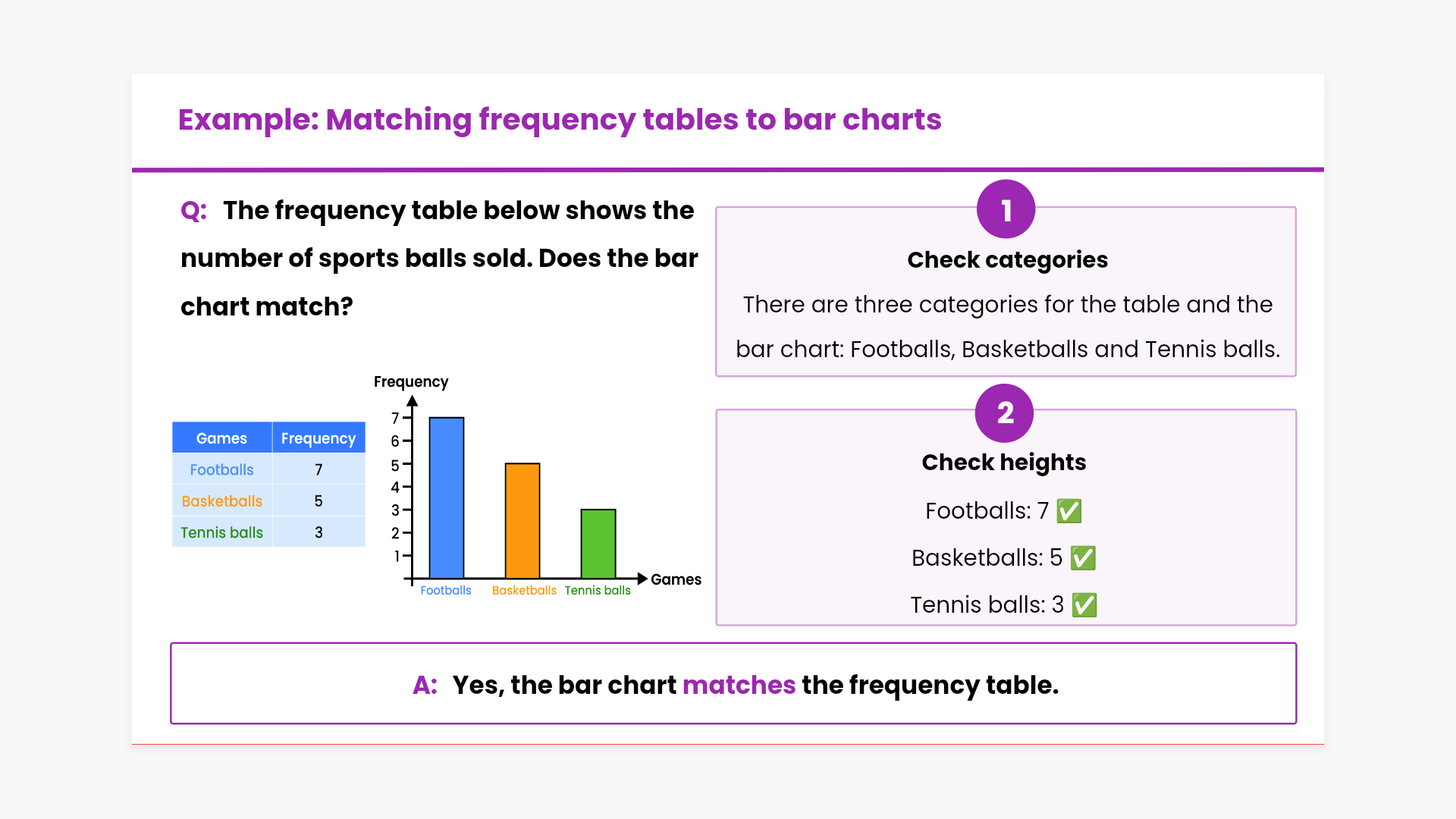
Task: Click the number 7 tick on y-axis
Action: tap(395, 418)
